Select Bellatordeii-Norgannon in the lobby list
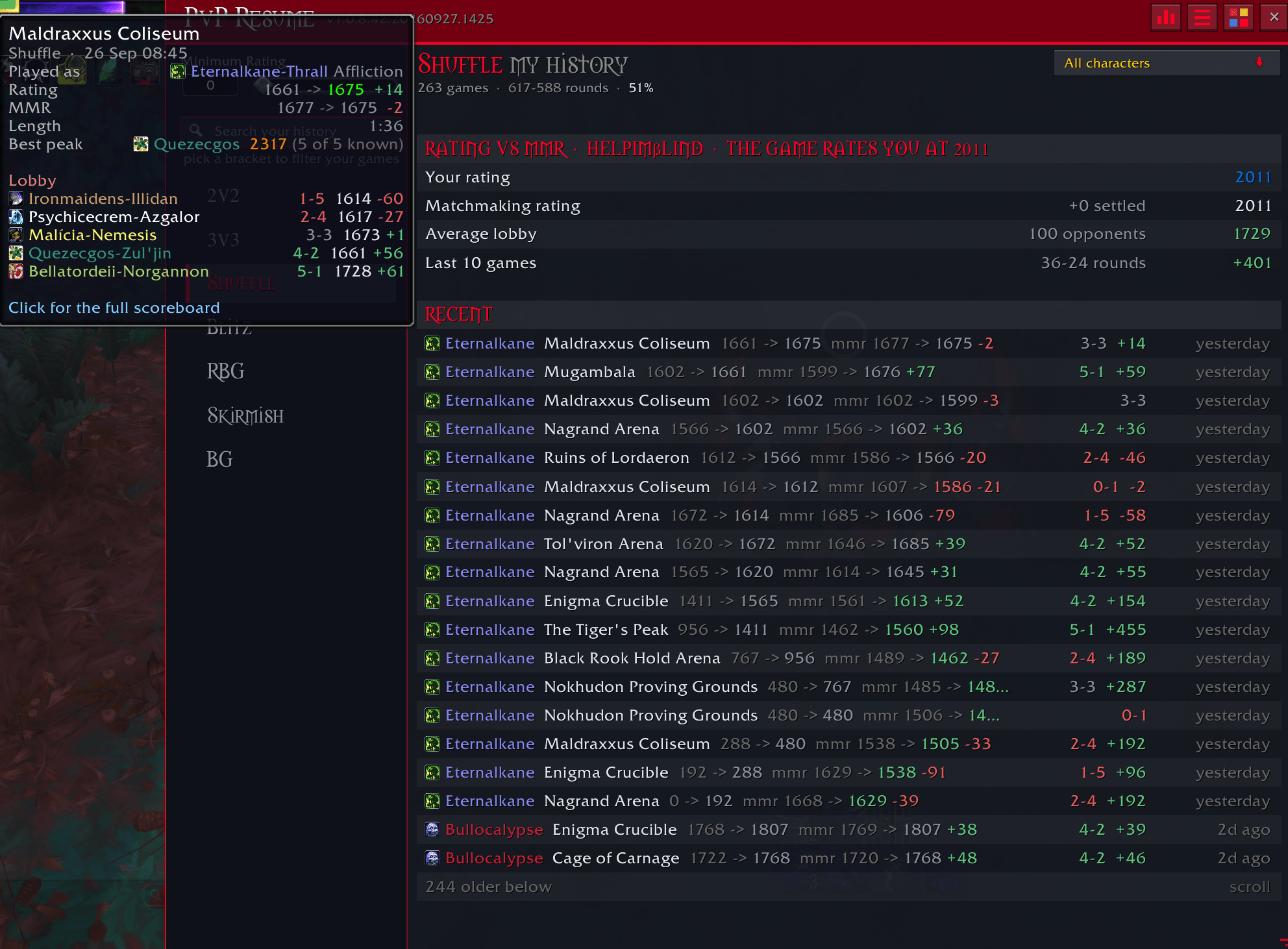This screenshot has height=949, width=1288. pos(119,271)
